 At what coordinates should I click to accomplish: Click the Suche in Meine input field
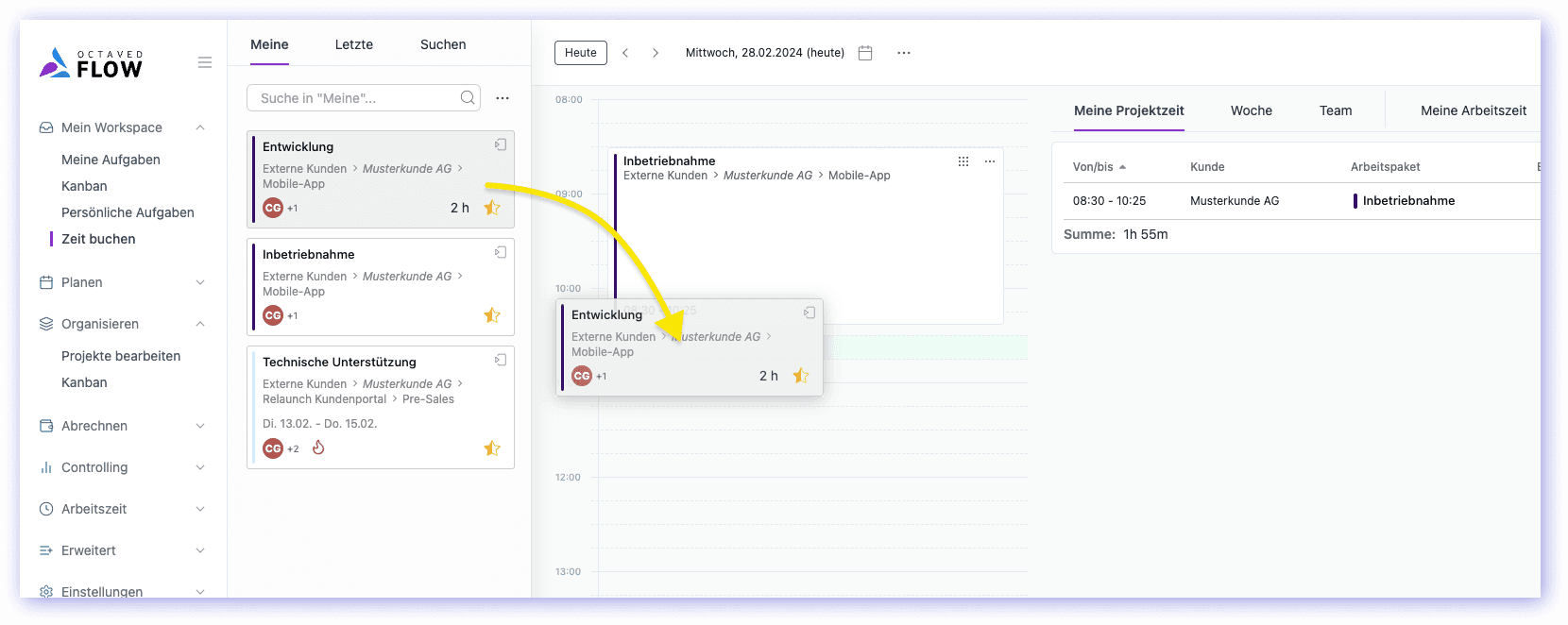(354, 98)
